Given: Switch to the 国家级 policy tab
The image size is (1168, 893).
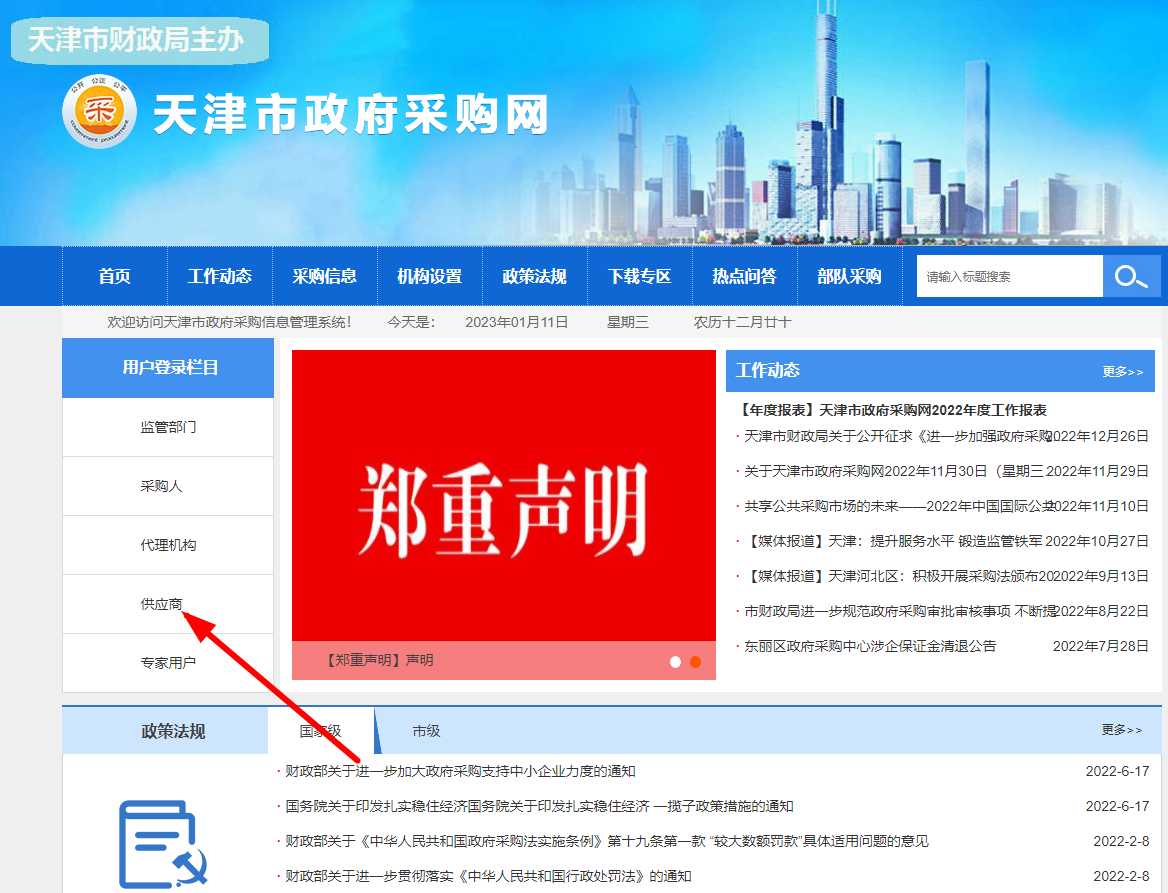Looking at the screenshot, I should tap(320, 731).
